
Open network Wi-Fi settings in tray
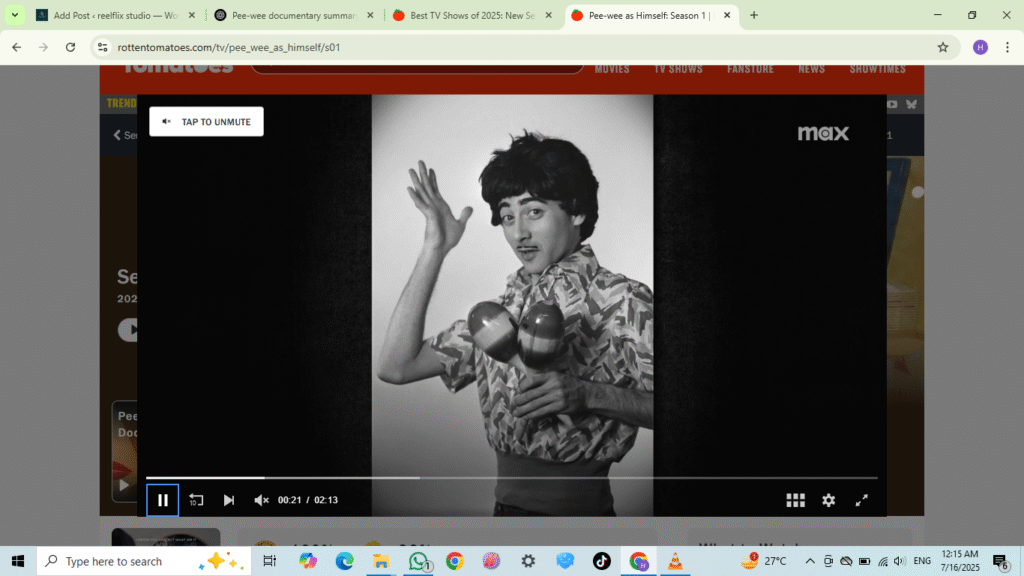click(x=882, y=561)
